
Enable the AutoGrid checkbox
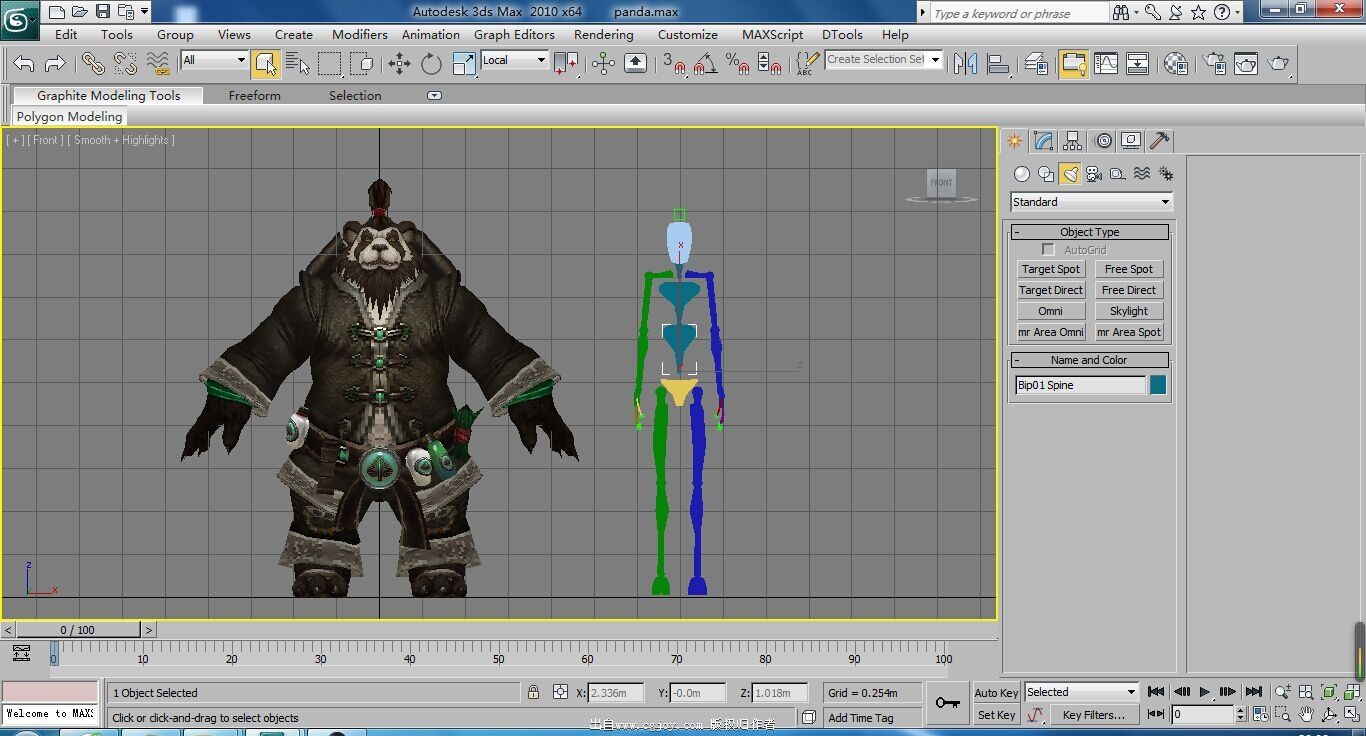[x=1048, y=250]
